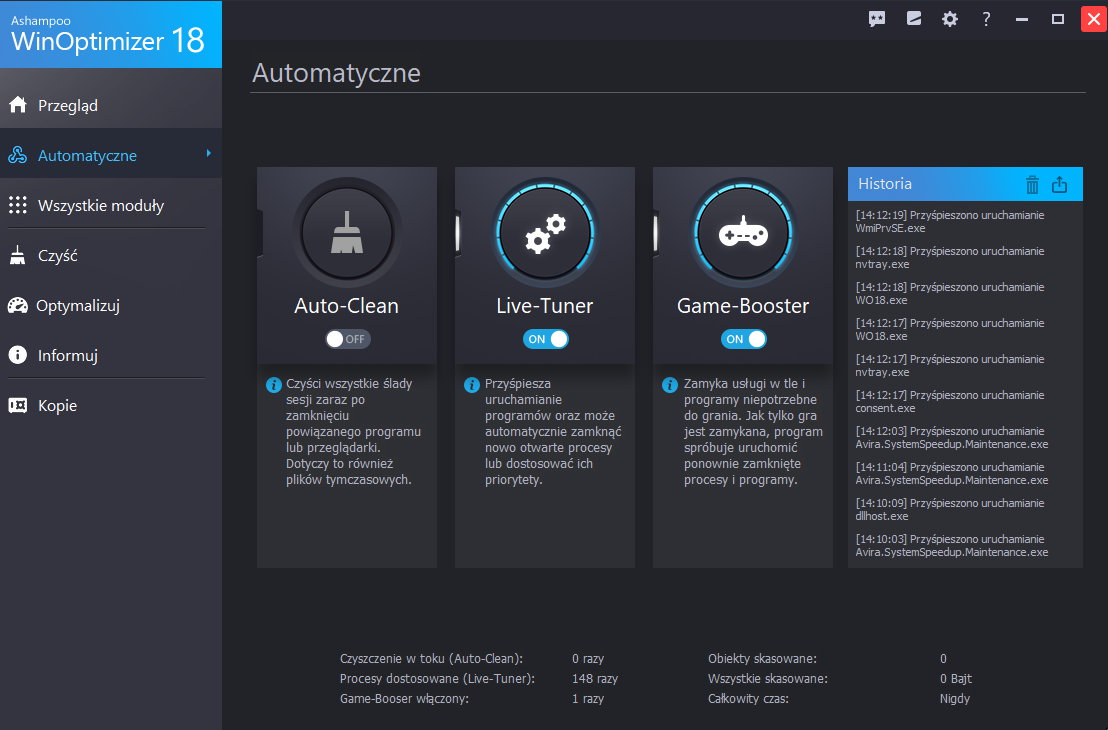The width and height of the screenshot is (1108, 730).
Task: Open the Informuj menu item
Action: coord(111,355)
